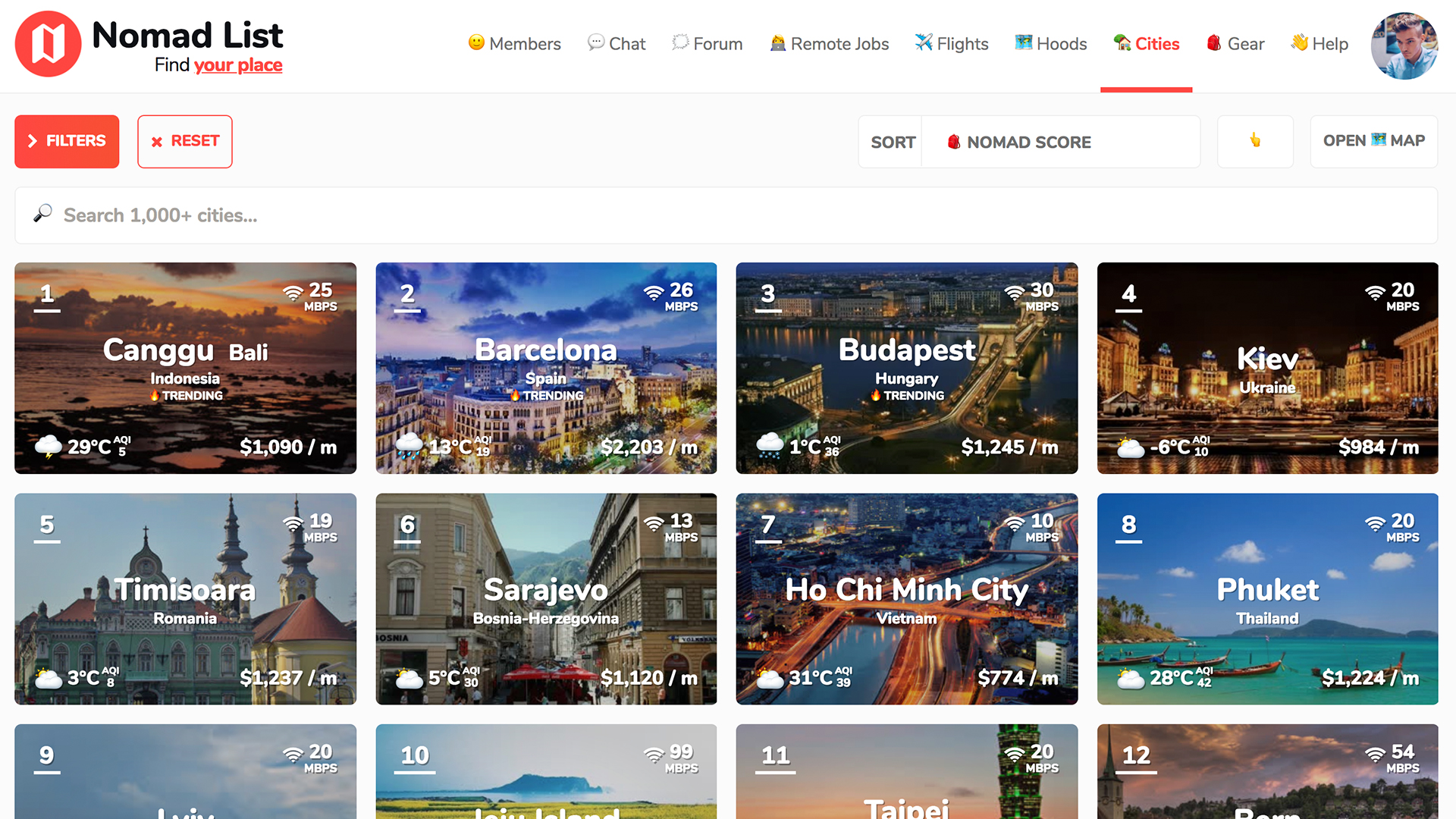Expand the Filters panel
Image resolution: width=1456 pixels, height=819 pixels.
67,141
